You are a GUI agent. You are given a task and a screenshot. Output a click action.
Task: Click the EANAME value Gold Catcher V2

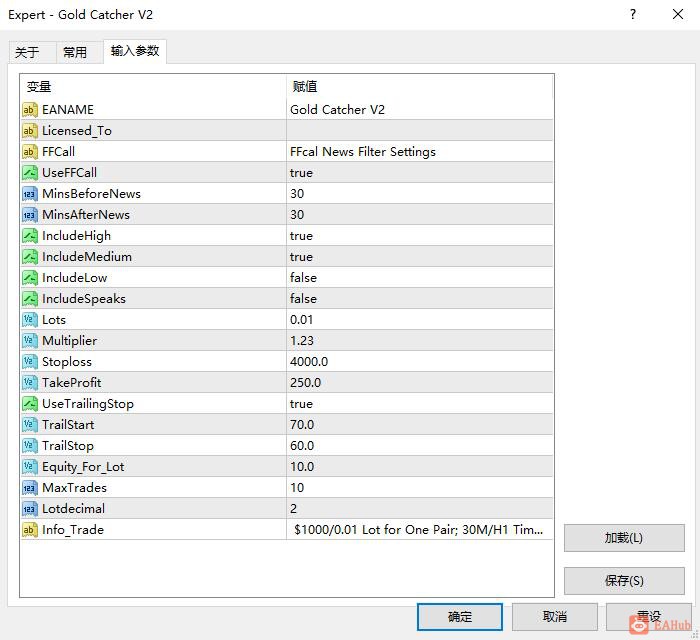coord(337,110)
